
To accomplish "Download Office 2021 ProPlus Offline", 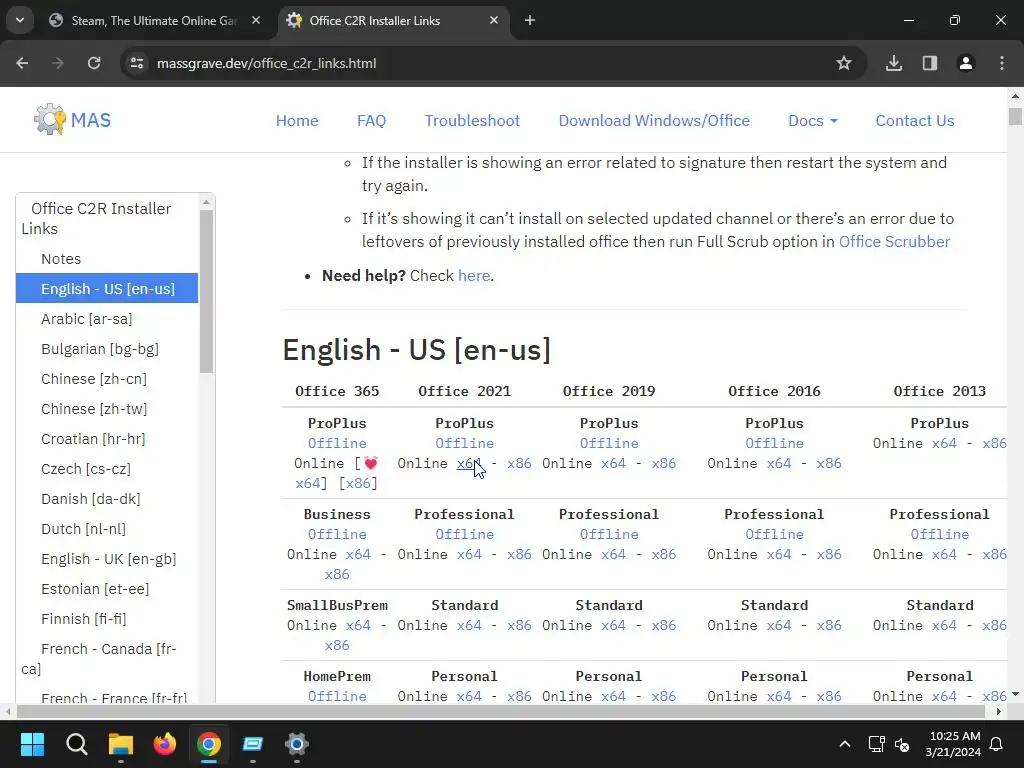I will (x=464, y=443).
